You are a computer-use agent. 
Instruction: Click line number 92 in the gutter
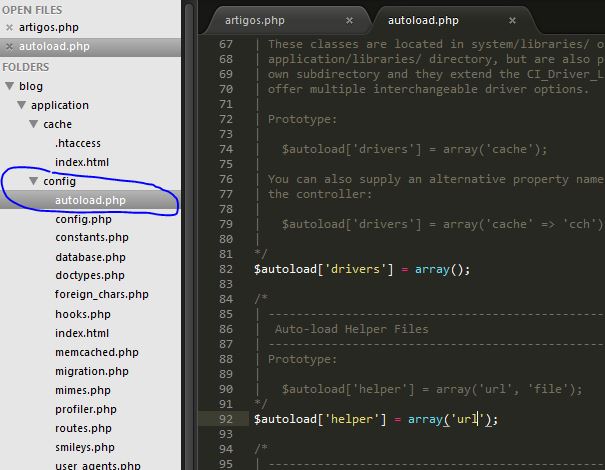(226, 419)
